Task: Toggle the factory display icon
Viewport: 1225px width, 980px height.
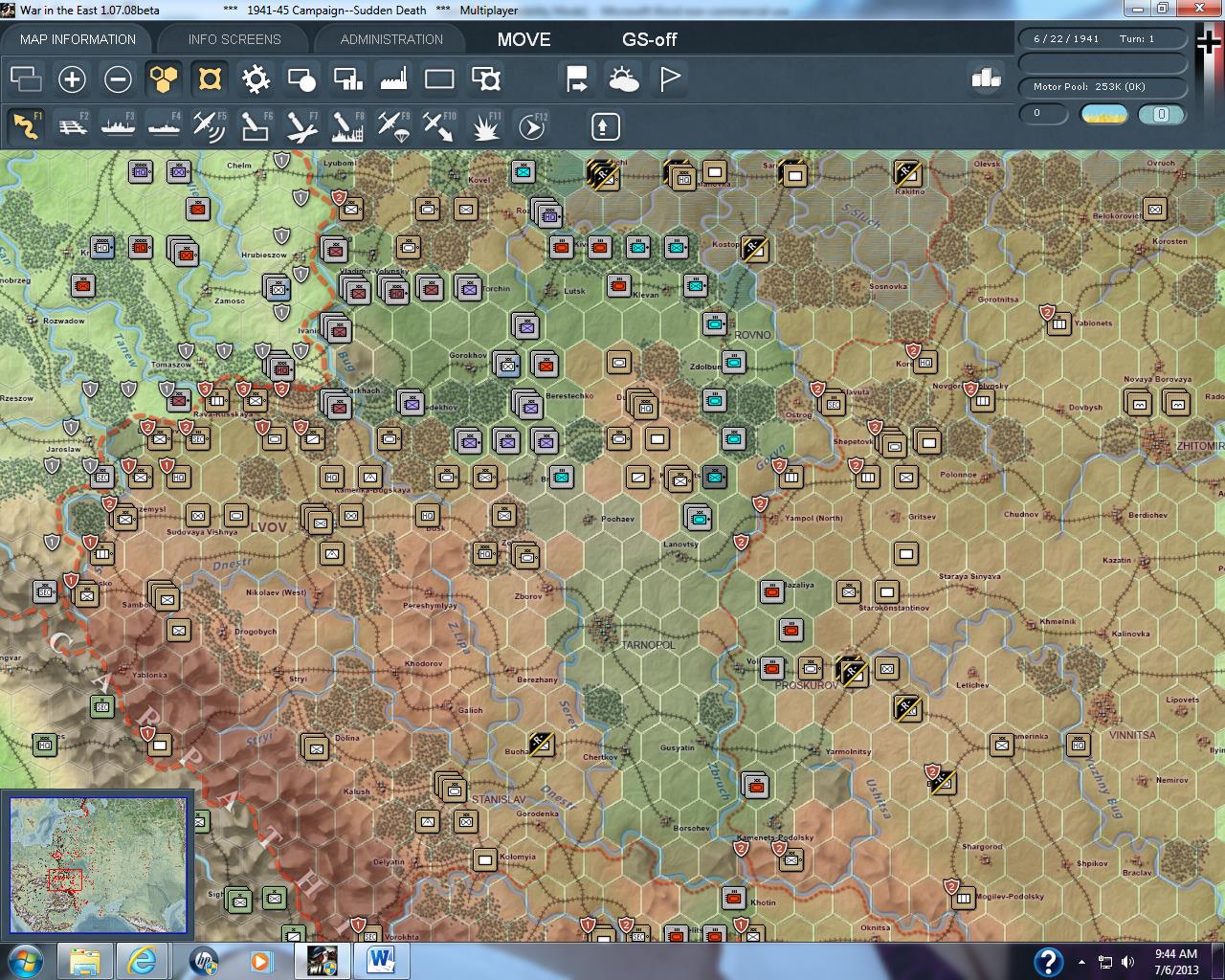Action: pos(393,79)
